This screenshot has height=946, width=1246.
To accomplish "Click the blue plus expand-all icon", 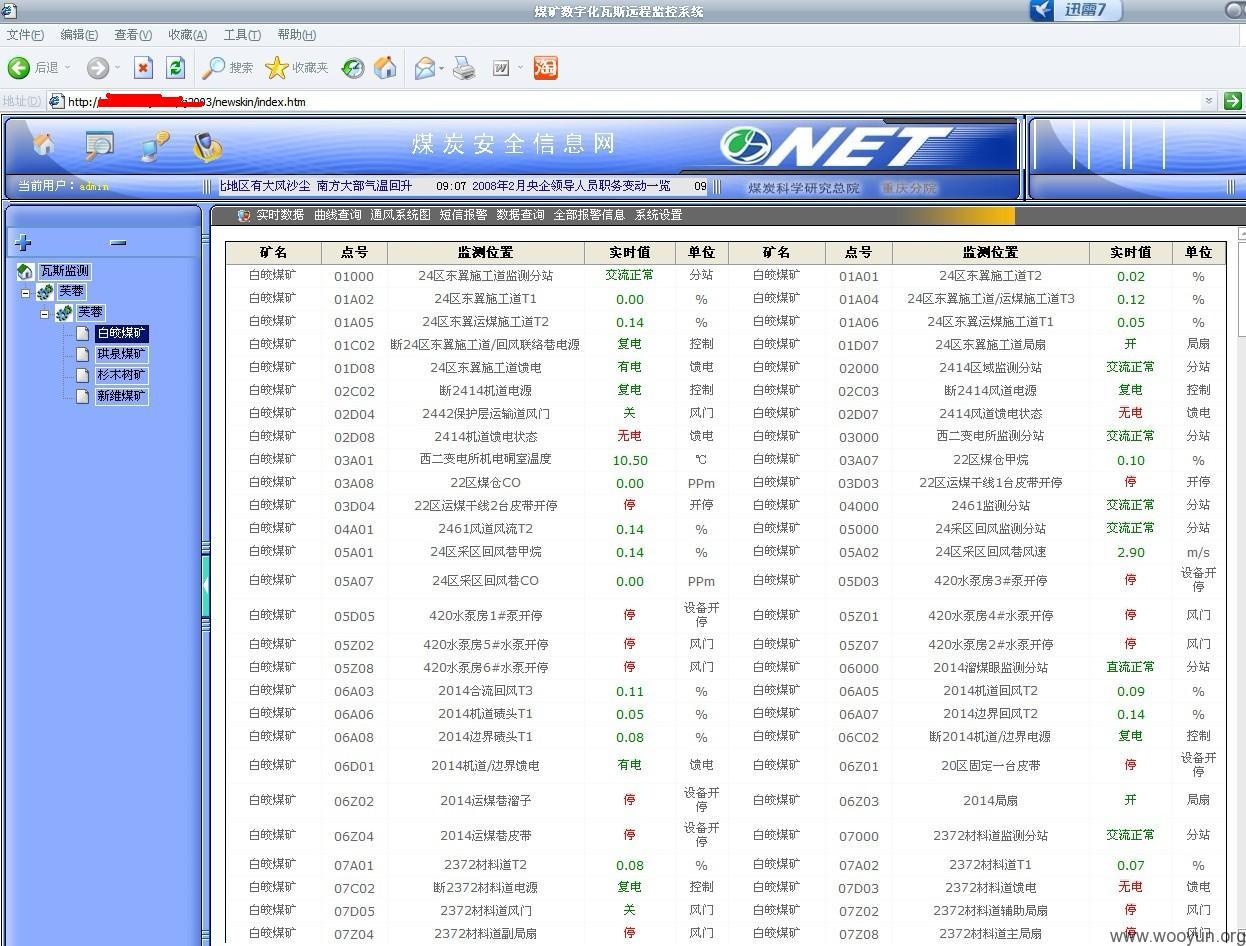I will click(x=23, y=242).
